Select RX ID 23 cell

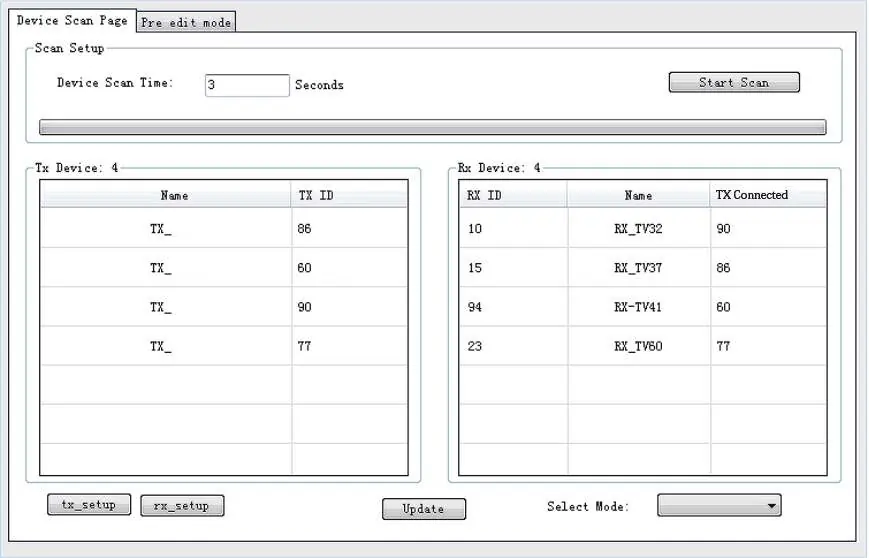513,346
